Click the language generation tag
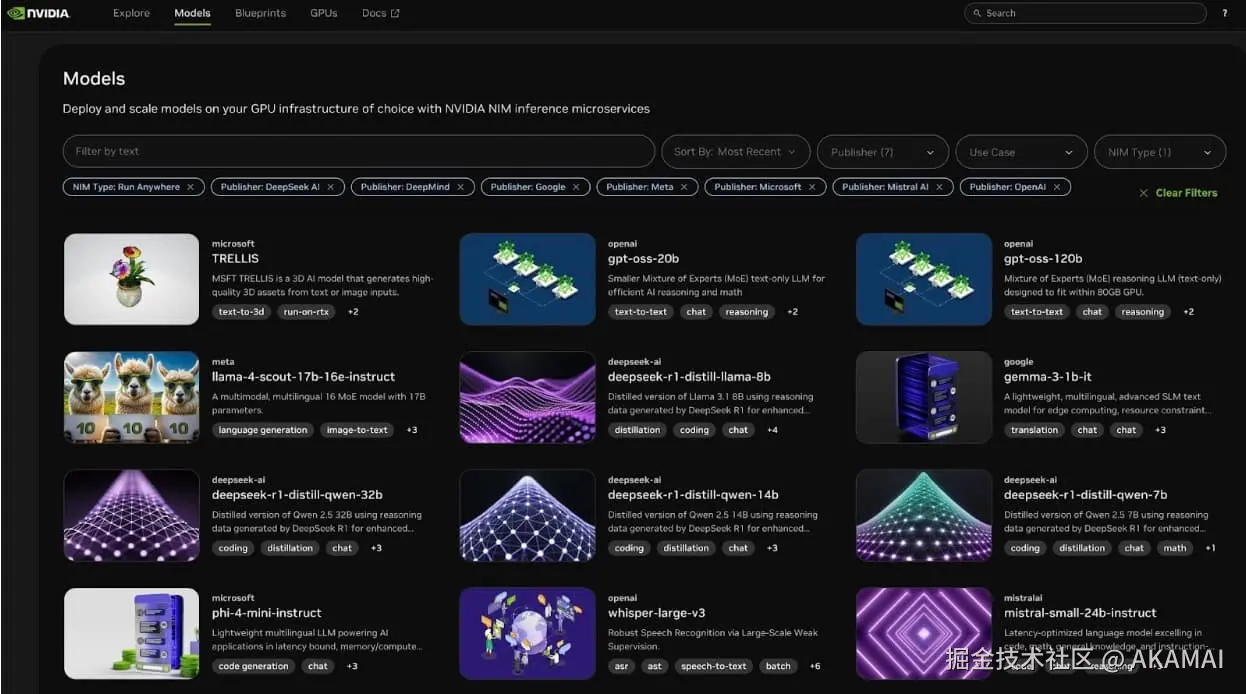 263,430
